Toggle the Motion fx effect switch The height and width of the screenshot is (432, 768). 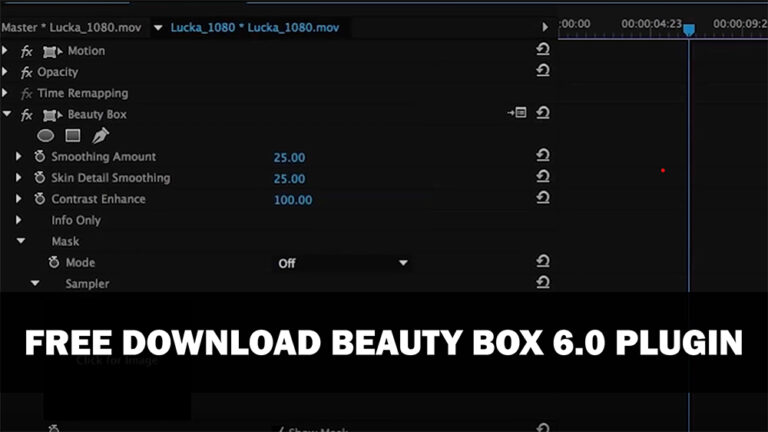26,51
